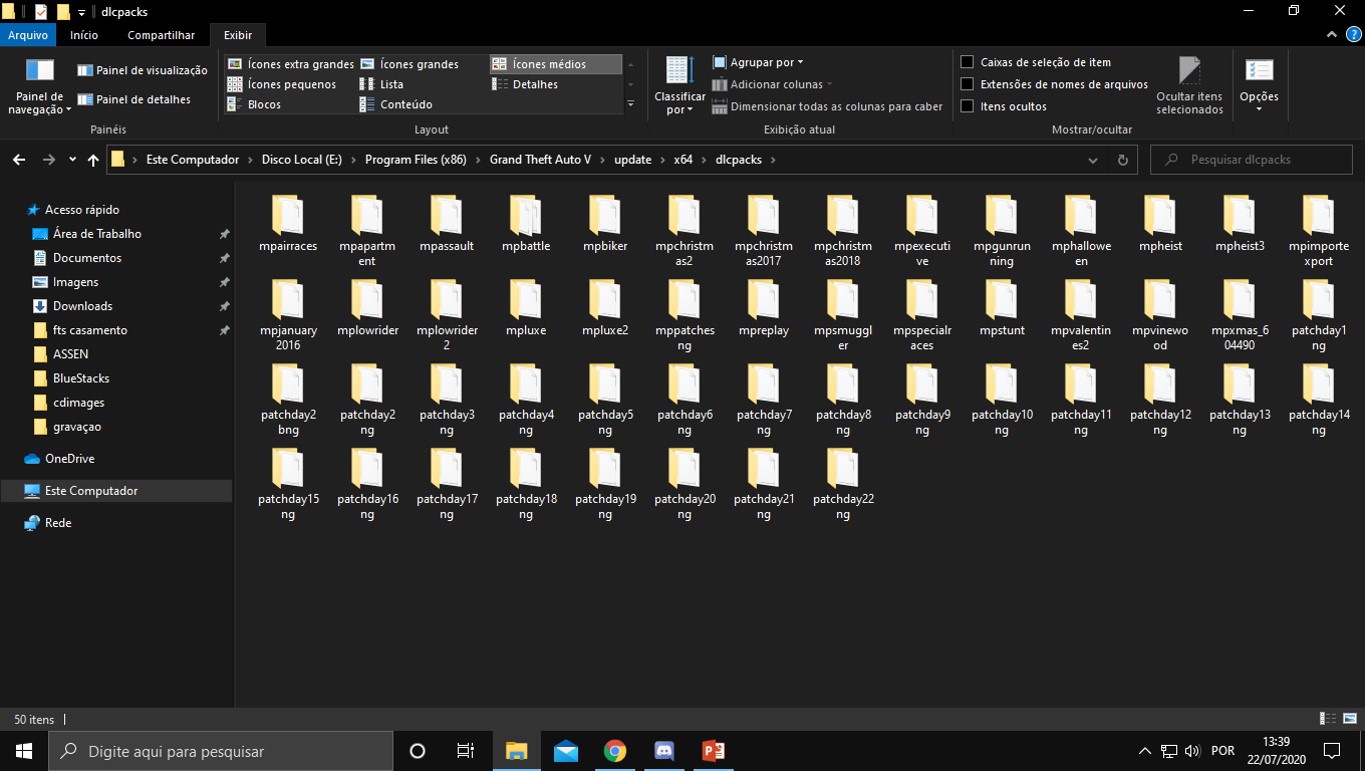Select the mphalloween folder
This screenshot has height=771, width=1365.
pyautogui.click(x=1081, y=231)
